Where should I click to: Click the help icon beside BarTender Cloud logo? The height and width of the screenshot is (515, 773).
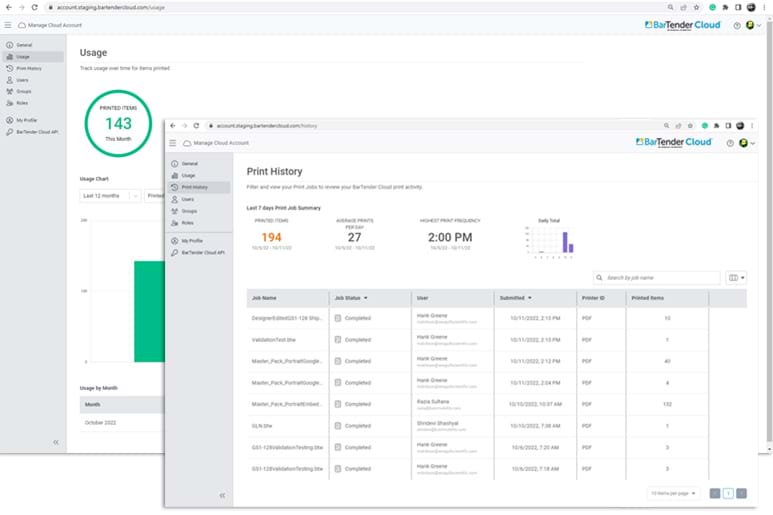tap(730, 143)
